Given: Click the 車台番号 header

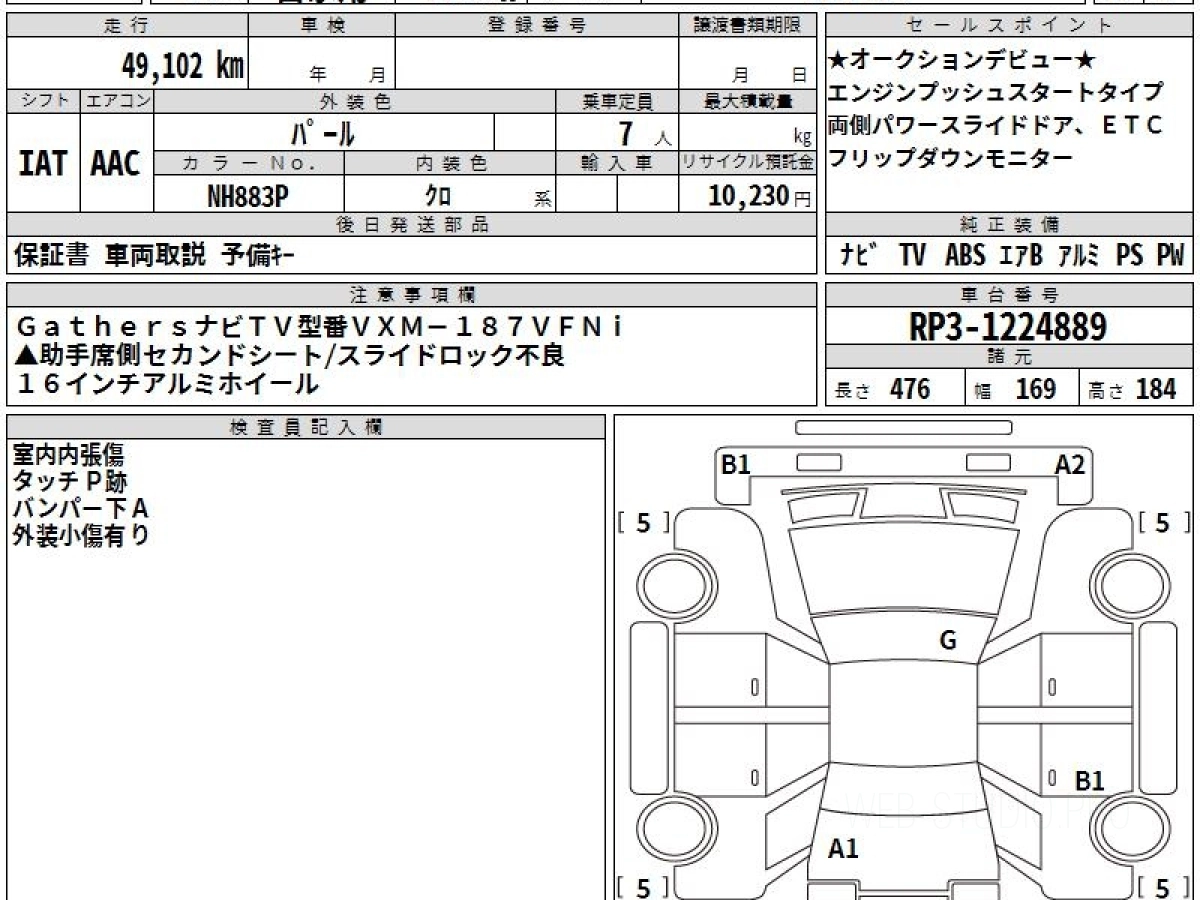Looking at the screenshot, I should click(x=1010, y=294).
